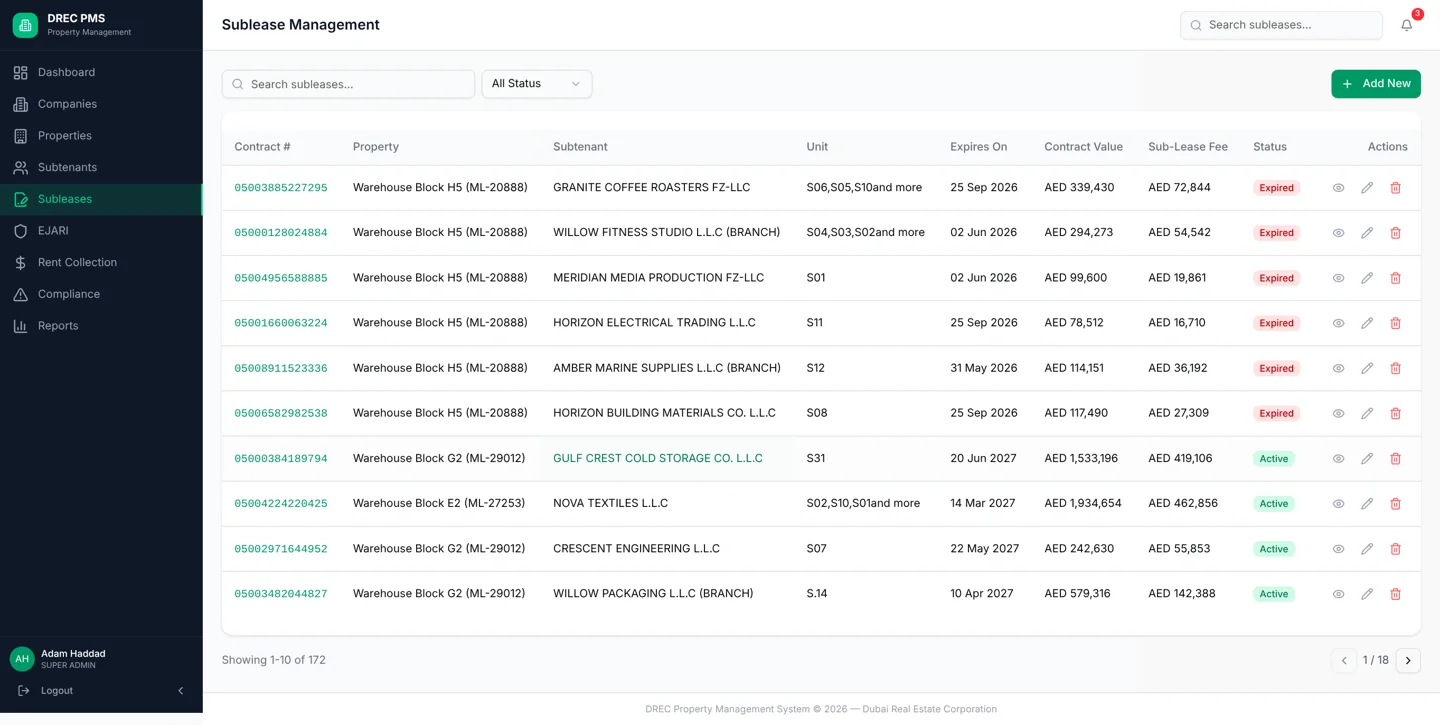Edit the HORIZON BUILDING MATERIALS sublease

pyautogui.click(x=1367, y=413)
